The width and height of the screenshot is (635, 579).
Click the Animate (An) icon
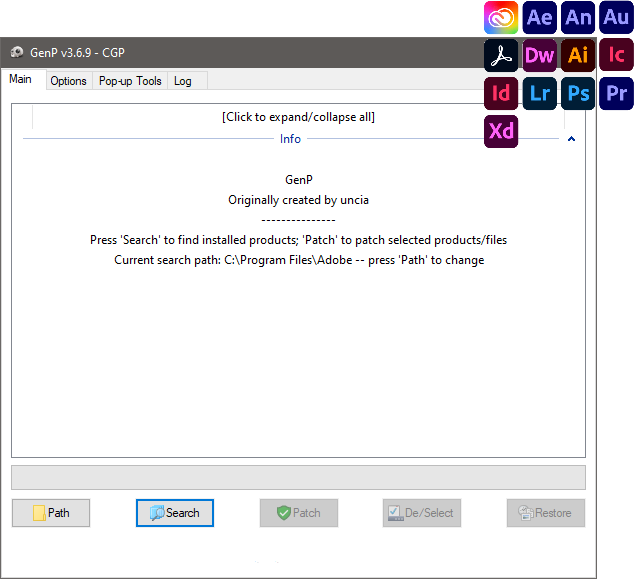(578, 17)
